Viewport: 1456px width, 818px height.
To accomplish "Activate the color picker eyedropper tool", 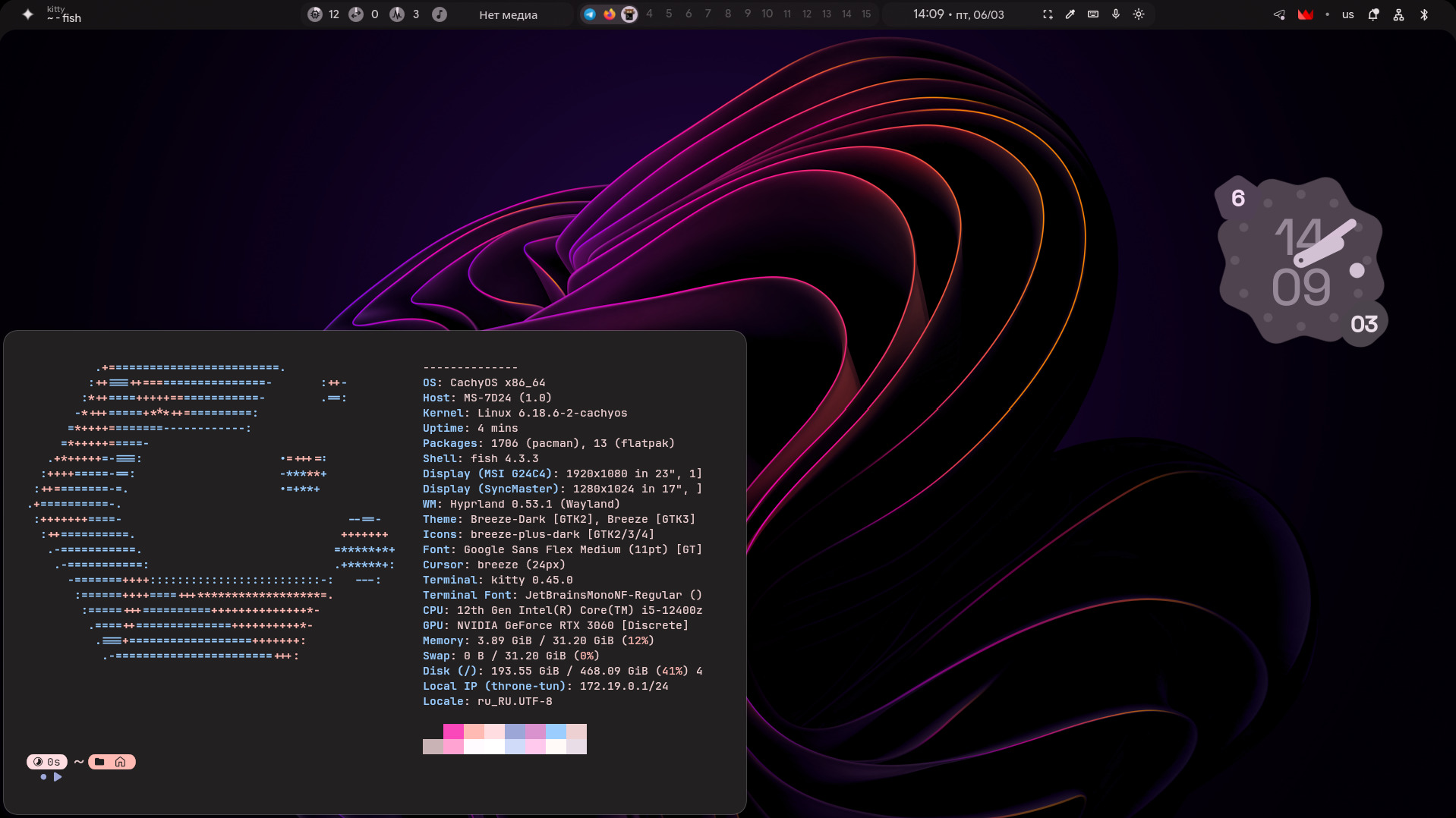I will (x=1070, y=14).
